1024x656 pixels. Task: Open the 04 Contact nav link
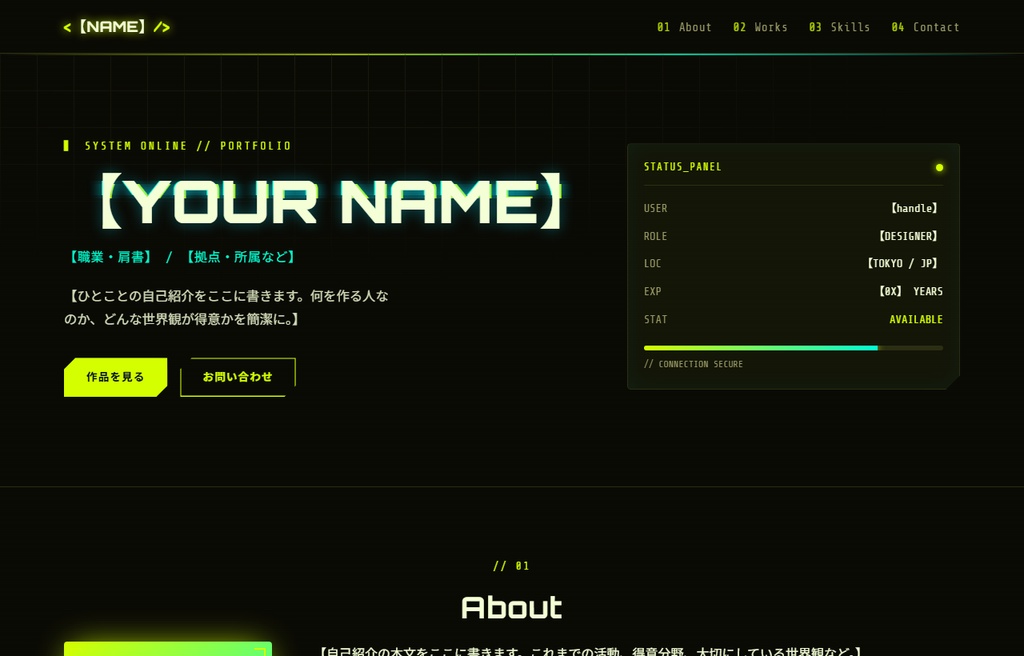(x=925, y=27)
